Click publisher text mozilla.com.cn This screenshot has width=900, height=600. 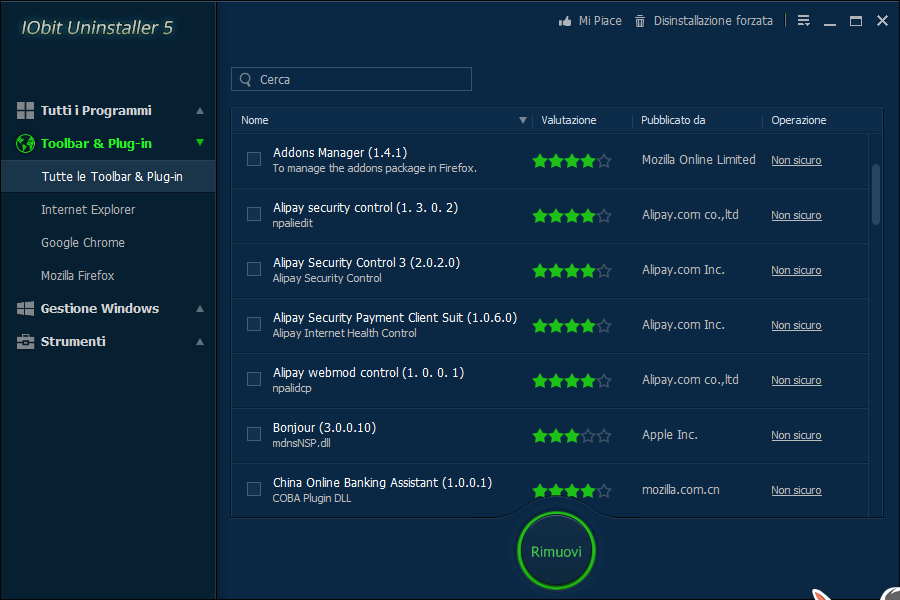coord(681,490)
